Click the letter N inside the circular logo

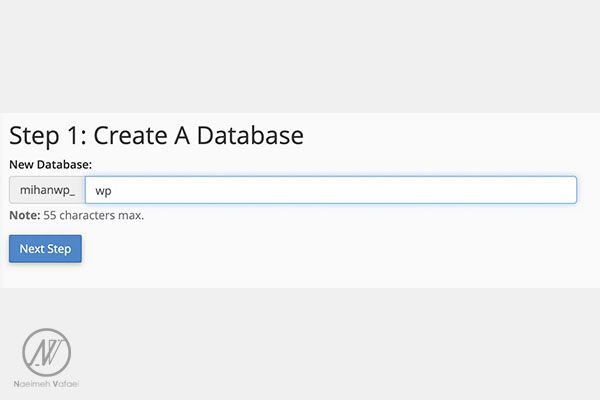point(41,353)
